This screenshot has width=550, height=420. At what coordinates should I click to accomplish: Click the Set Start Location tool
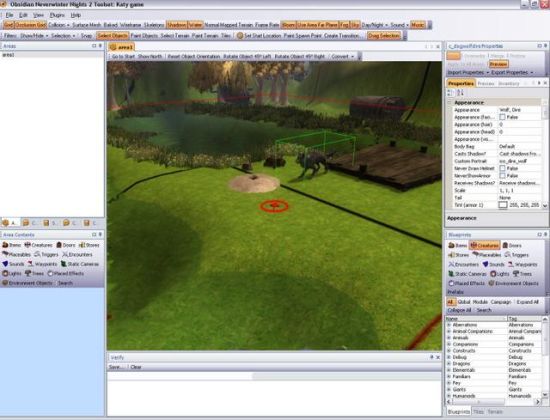pyautogui.click(x=259, y=35)
